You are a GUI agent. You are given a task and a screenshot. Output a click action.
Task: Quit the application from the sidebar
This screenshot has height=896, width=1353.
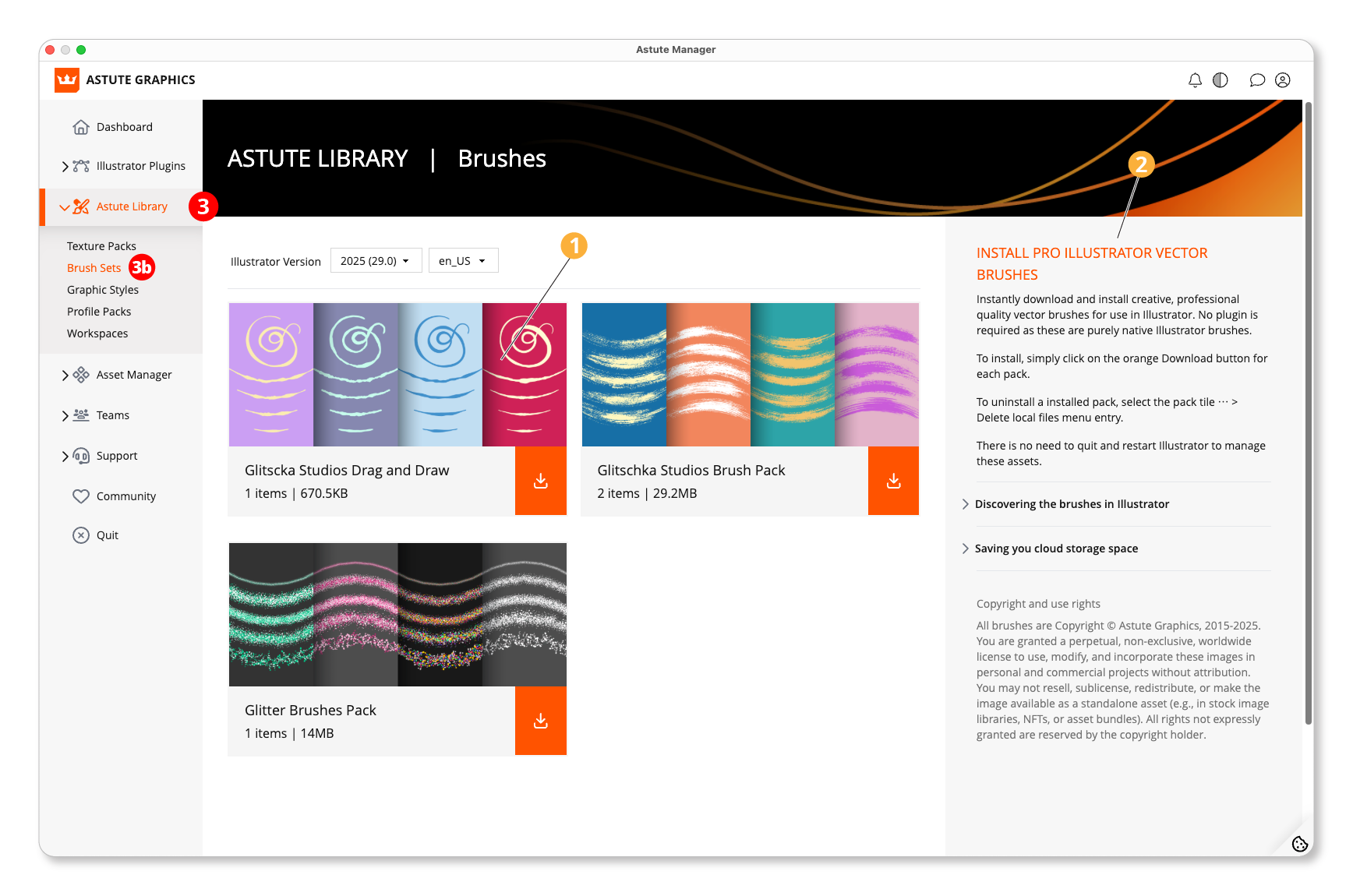tap(107, 535)
